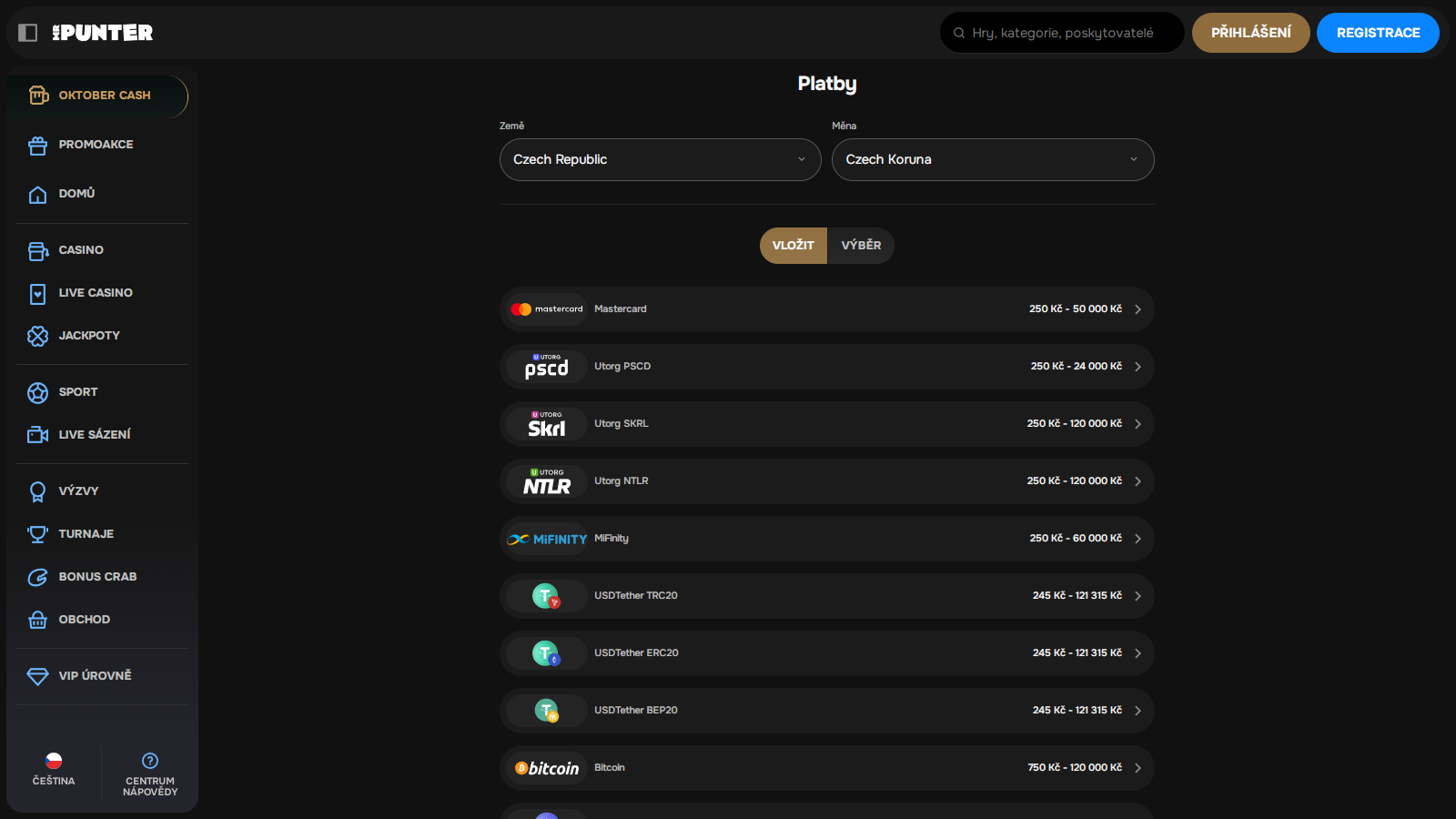Switch to the Výběr withdrawal toggle
This screenshot has height=819, width=1456.
[861, 246]
